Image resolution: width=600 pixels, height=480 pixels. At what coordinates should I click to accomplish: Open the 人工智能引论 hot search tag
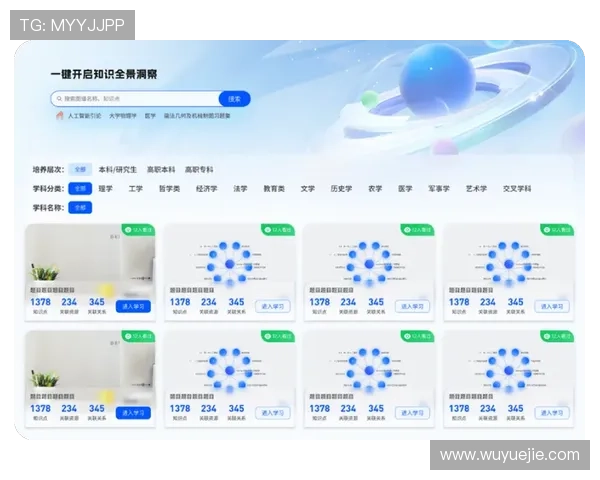(85, 116)
